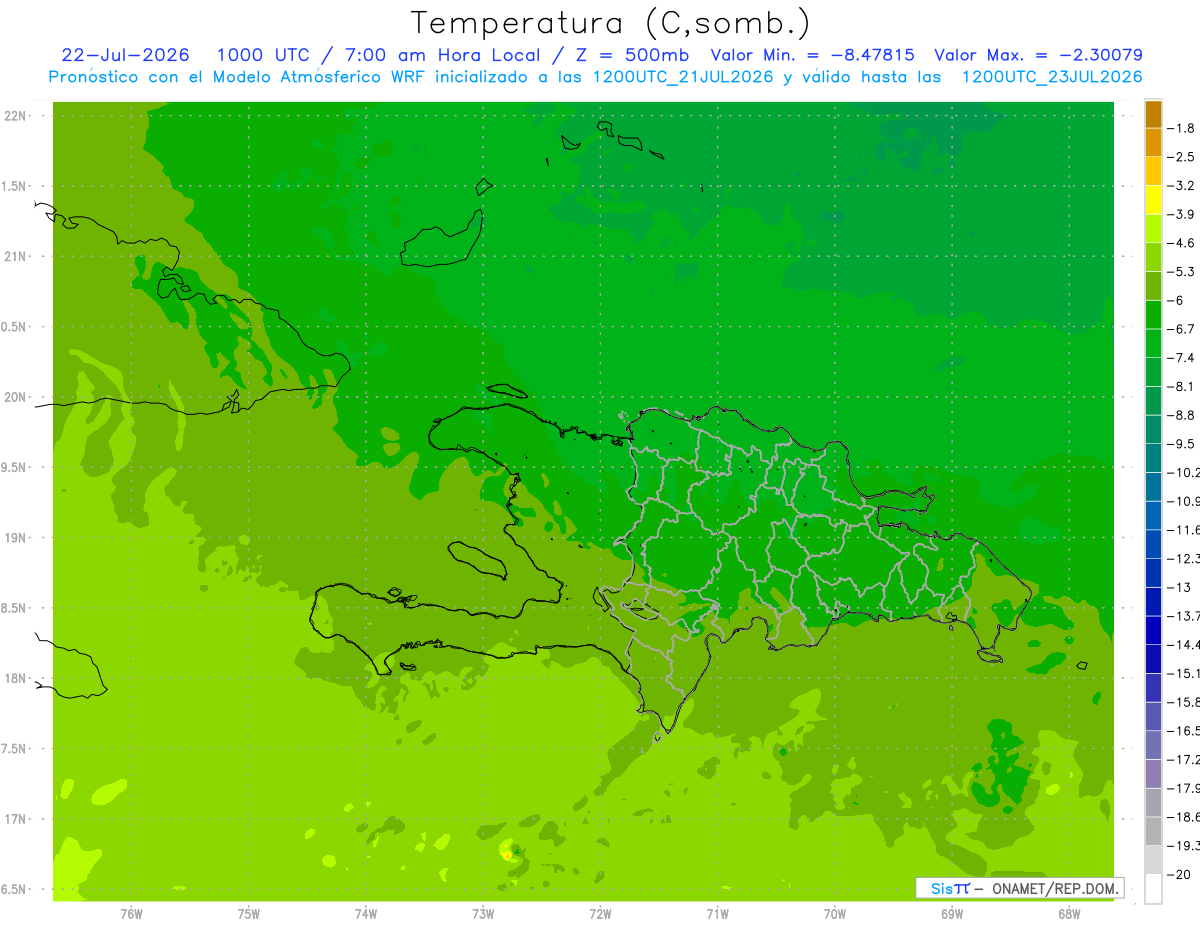Click the "20N" latitude label

pos(15,397)
